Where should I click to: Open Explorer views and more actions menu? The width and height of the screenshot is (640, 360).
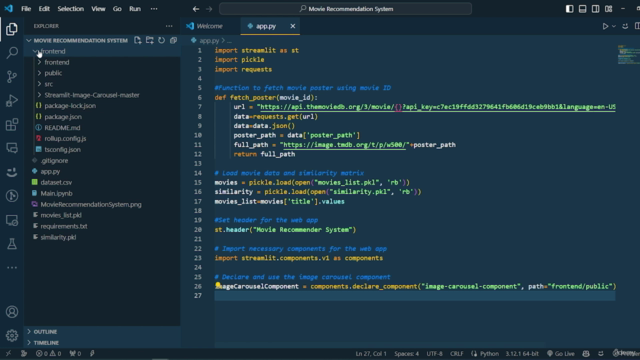pyautogui.click(x=169, y=26)
